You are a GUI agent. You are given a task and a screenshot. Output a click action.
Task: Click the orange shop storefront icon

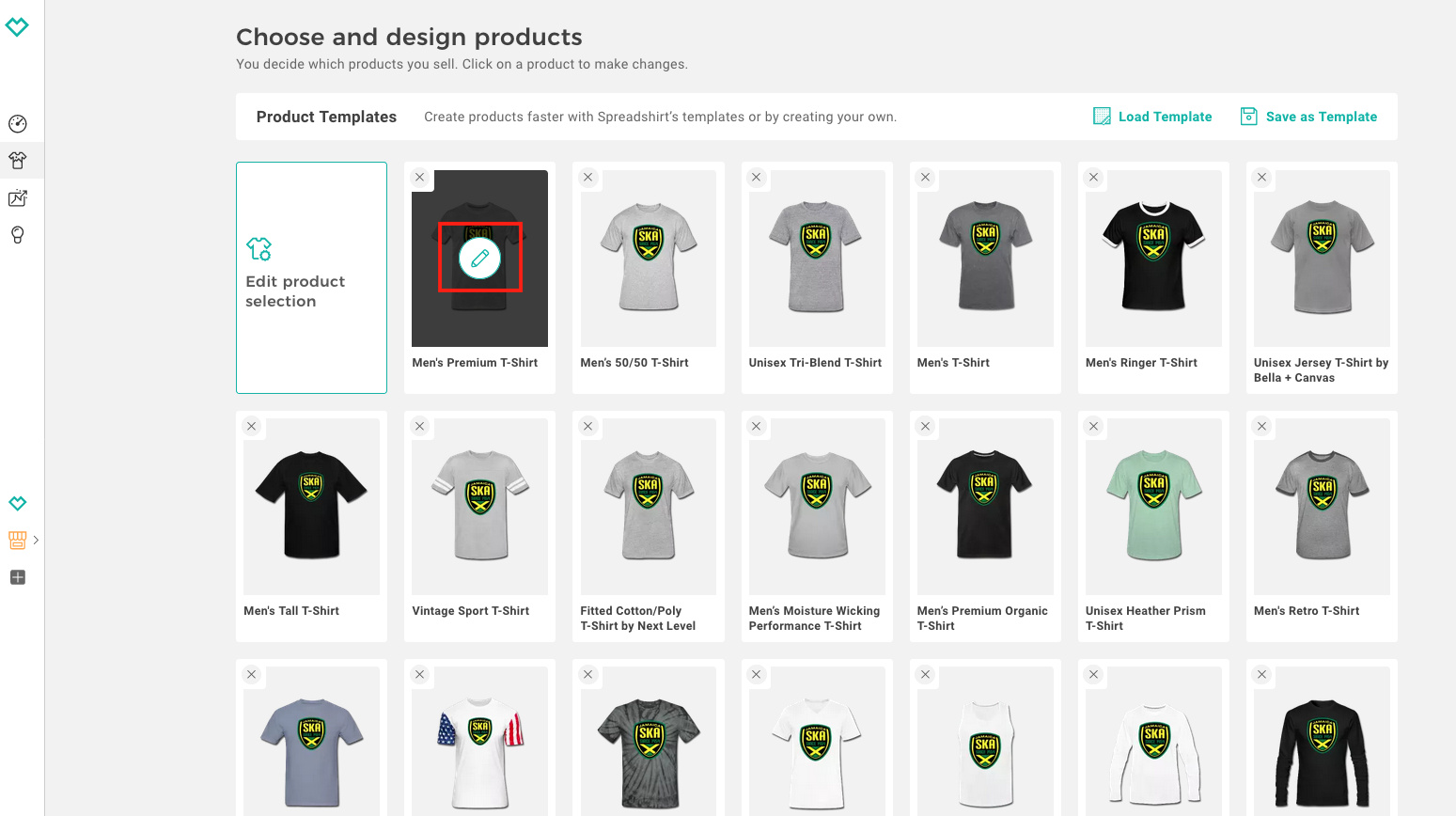pyautogui.click(x=17, y=540)
